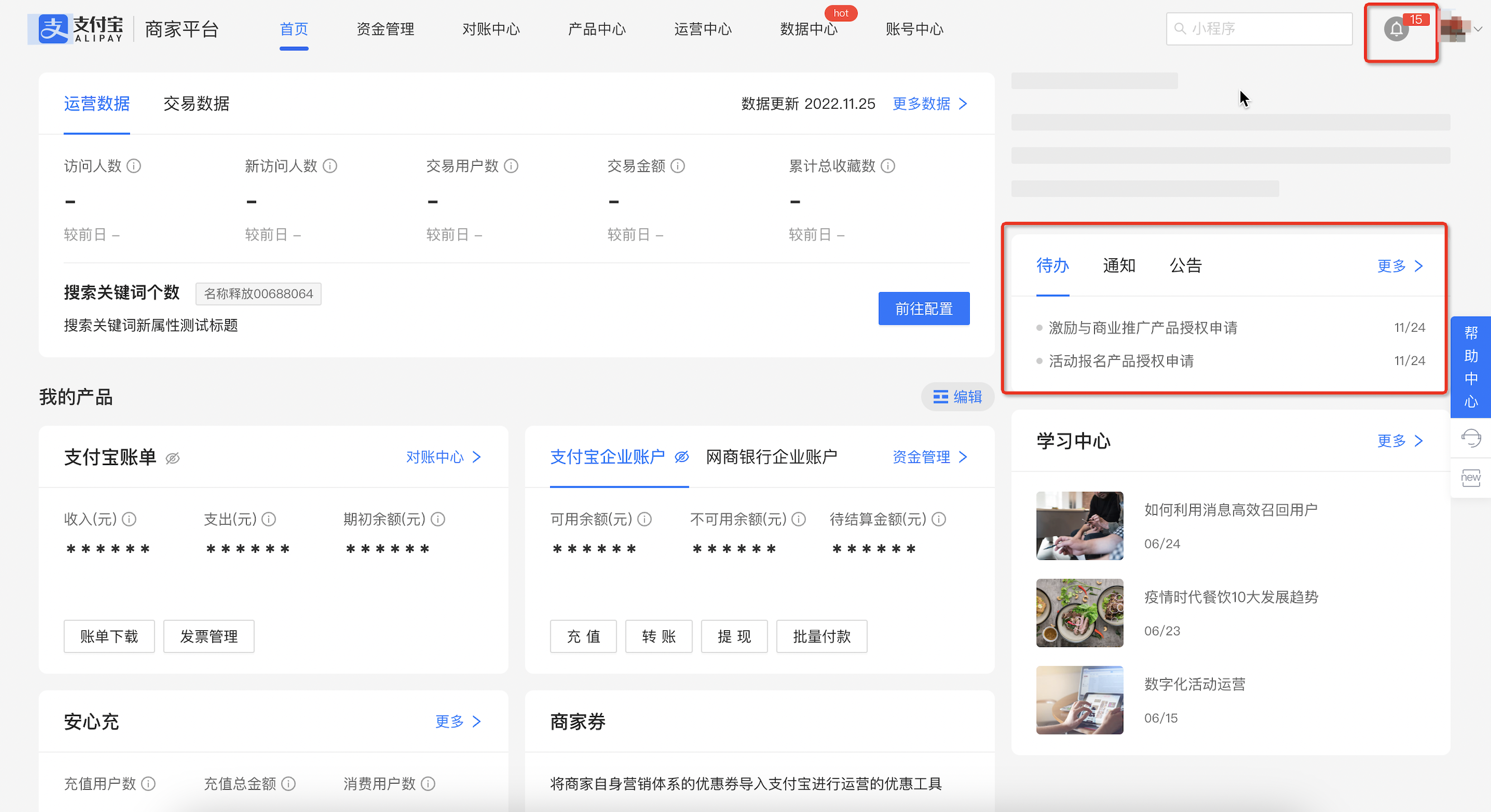The width and height of the screenshot is (1491, 812).
Task: Select 首页 in the top navigation
Action: tap(294, 29)
